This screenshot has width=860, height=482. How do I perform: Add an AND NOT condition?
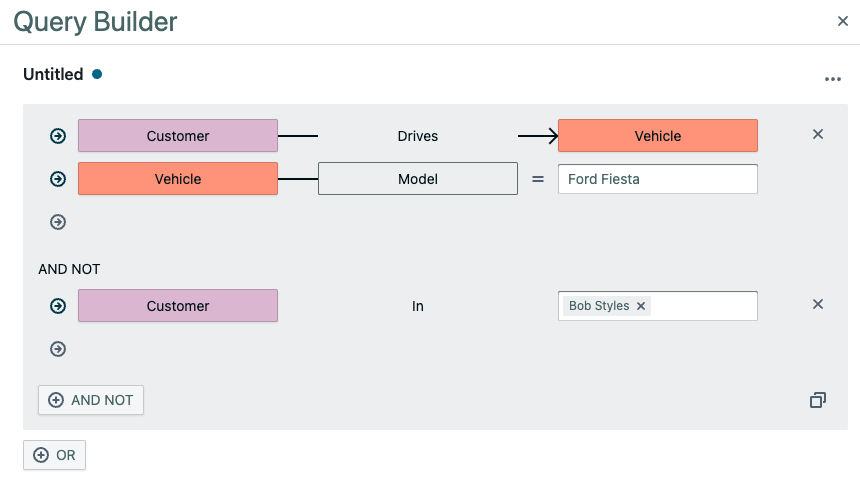click(x=91, y=400)
